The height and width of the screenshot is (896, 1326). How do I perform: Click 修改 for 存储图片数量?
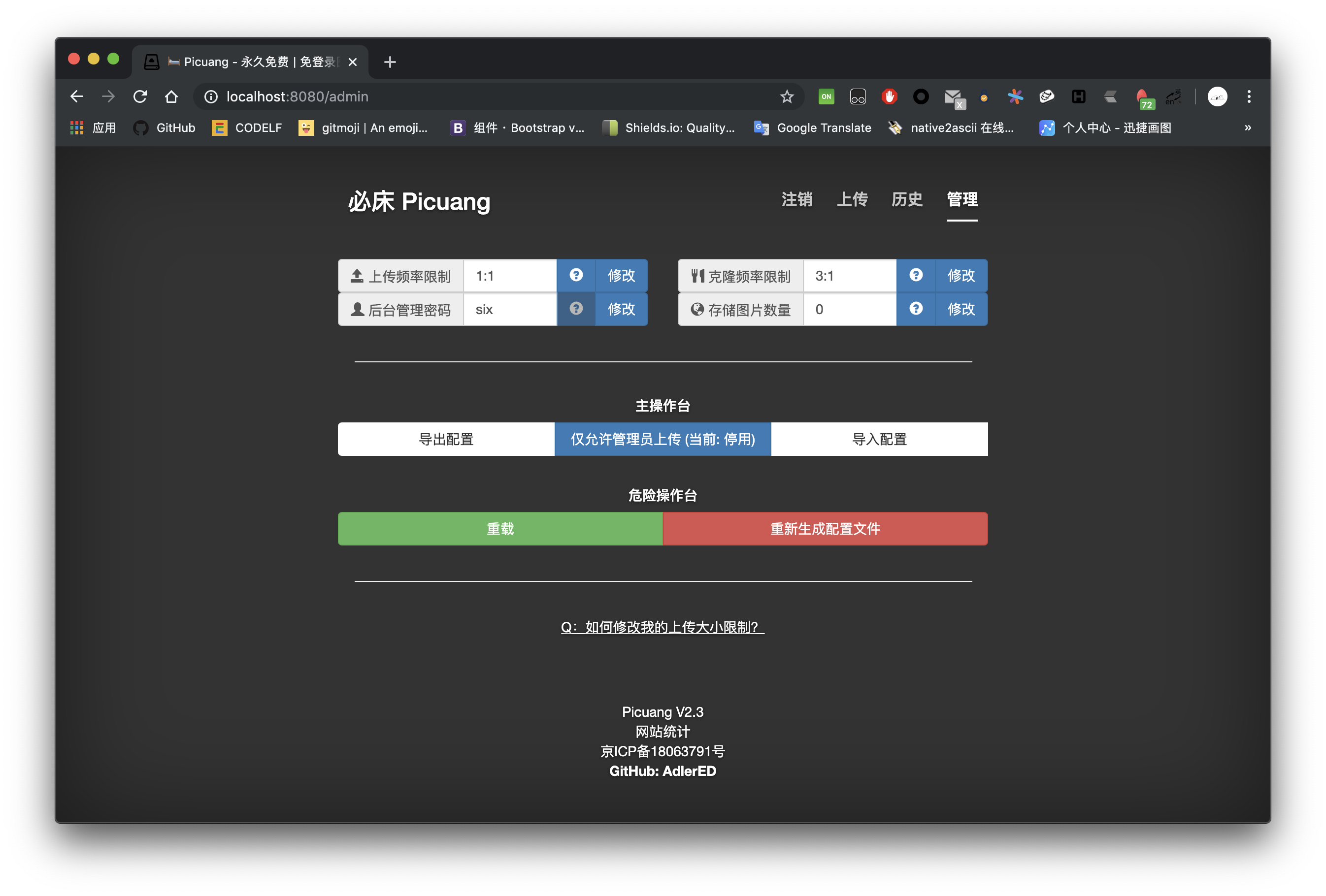pos(961,309)
